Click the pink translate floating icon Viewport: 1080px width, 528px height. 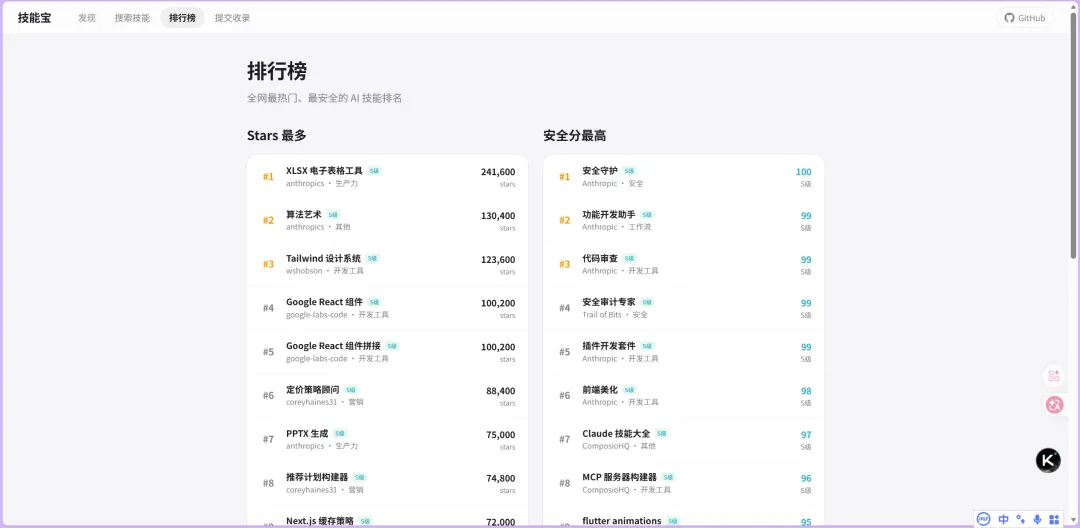click(1054, 405)
